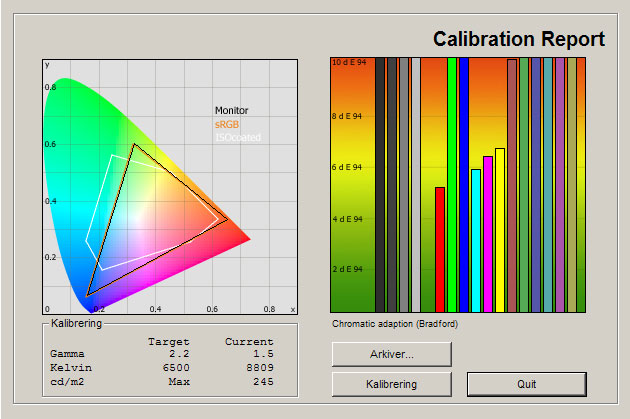This screenshot has height=419, width=630.
Task: Click the yellow bar in chart
Action: tap(500, 230)
